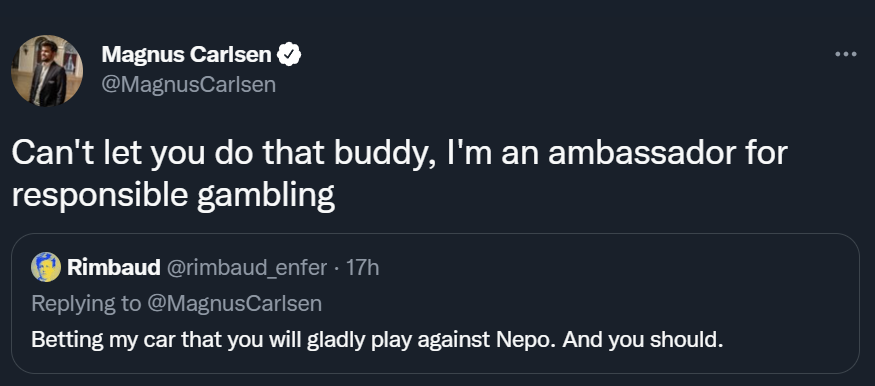Click 'And you should.' in the quote
The width and height of the screenshot is (875, 386).
pyautogui.click(x=643, y=340)
